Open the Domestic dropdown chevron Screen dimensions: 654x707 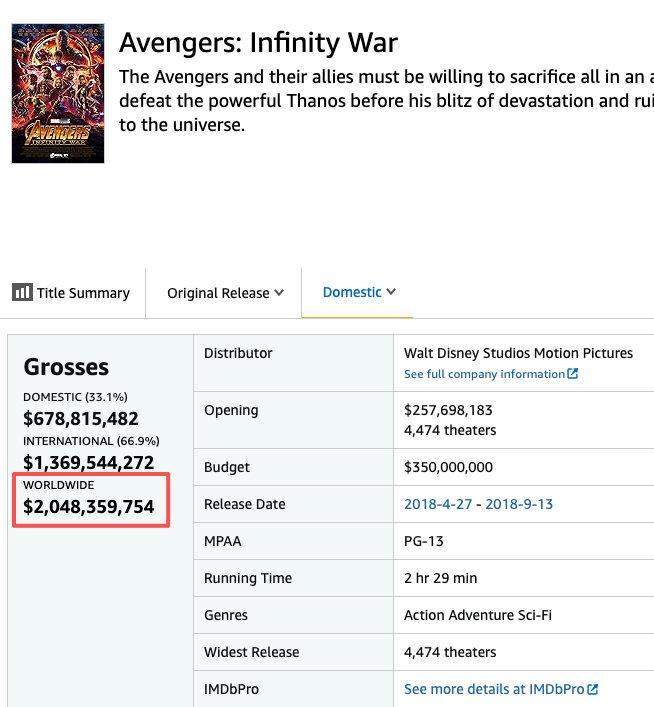[391, 292]
